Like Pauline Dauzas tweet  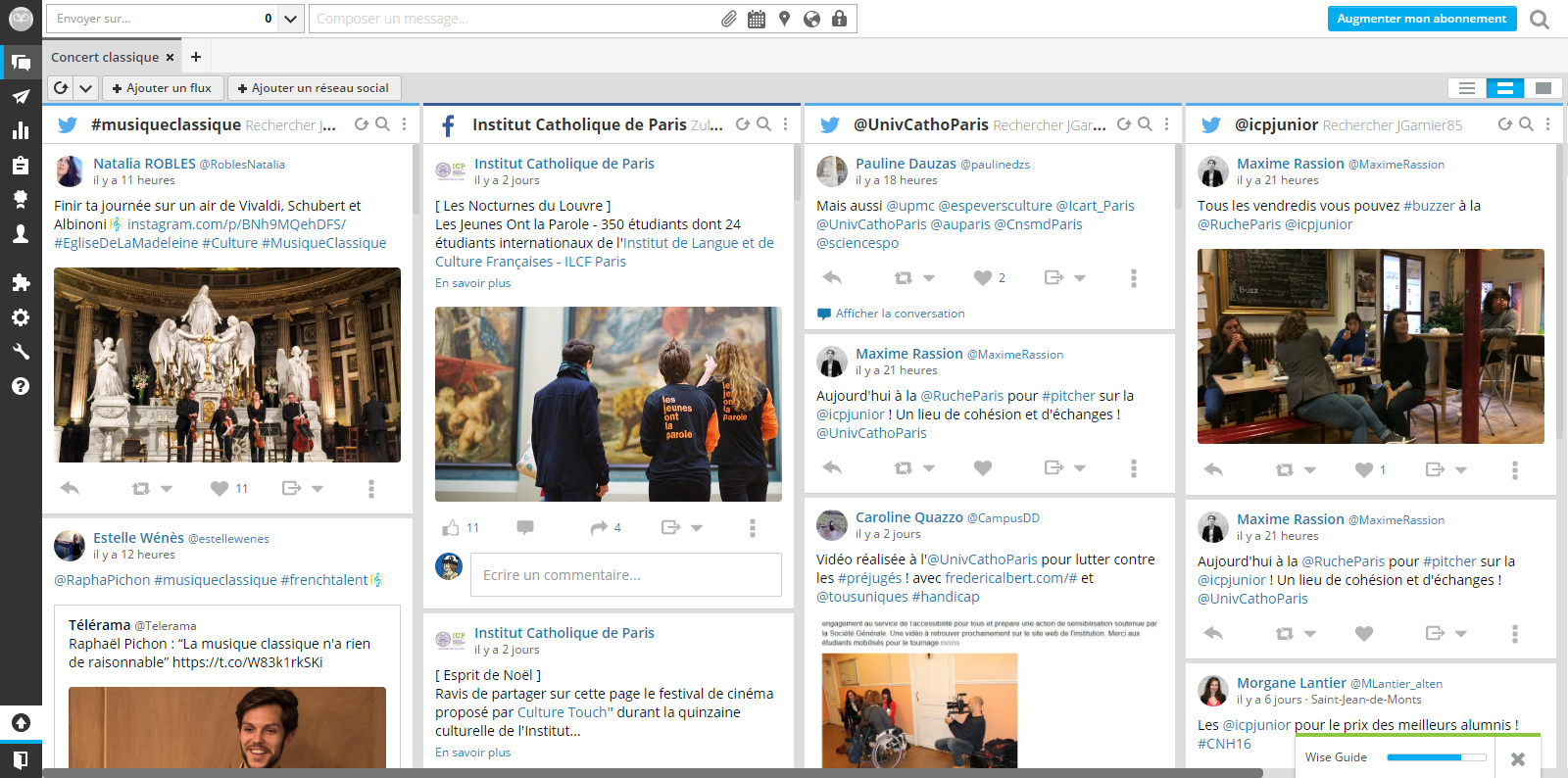point(983,278)
